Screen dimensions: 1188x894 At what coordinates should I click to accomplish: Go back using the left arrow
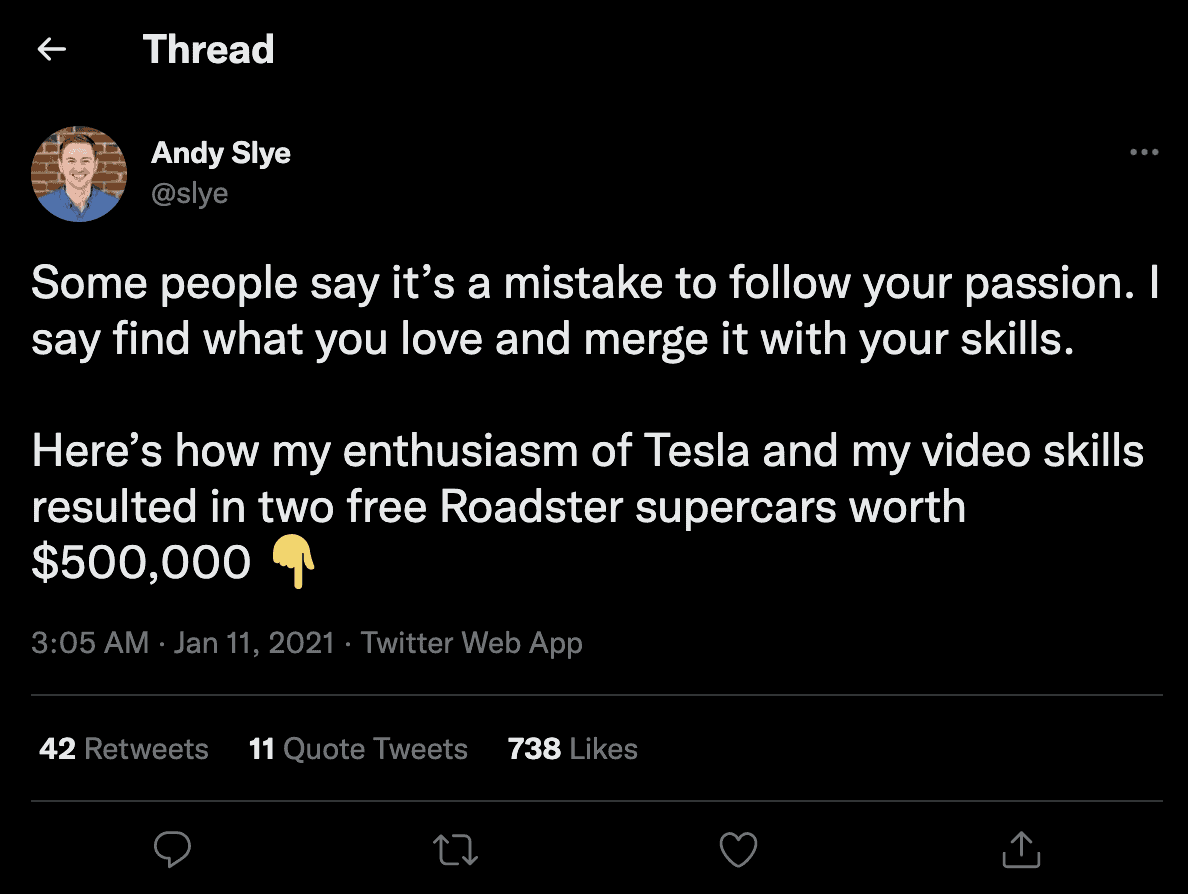(x=51, y=49)
